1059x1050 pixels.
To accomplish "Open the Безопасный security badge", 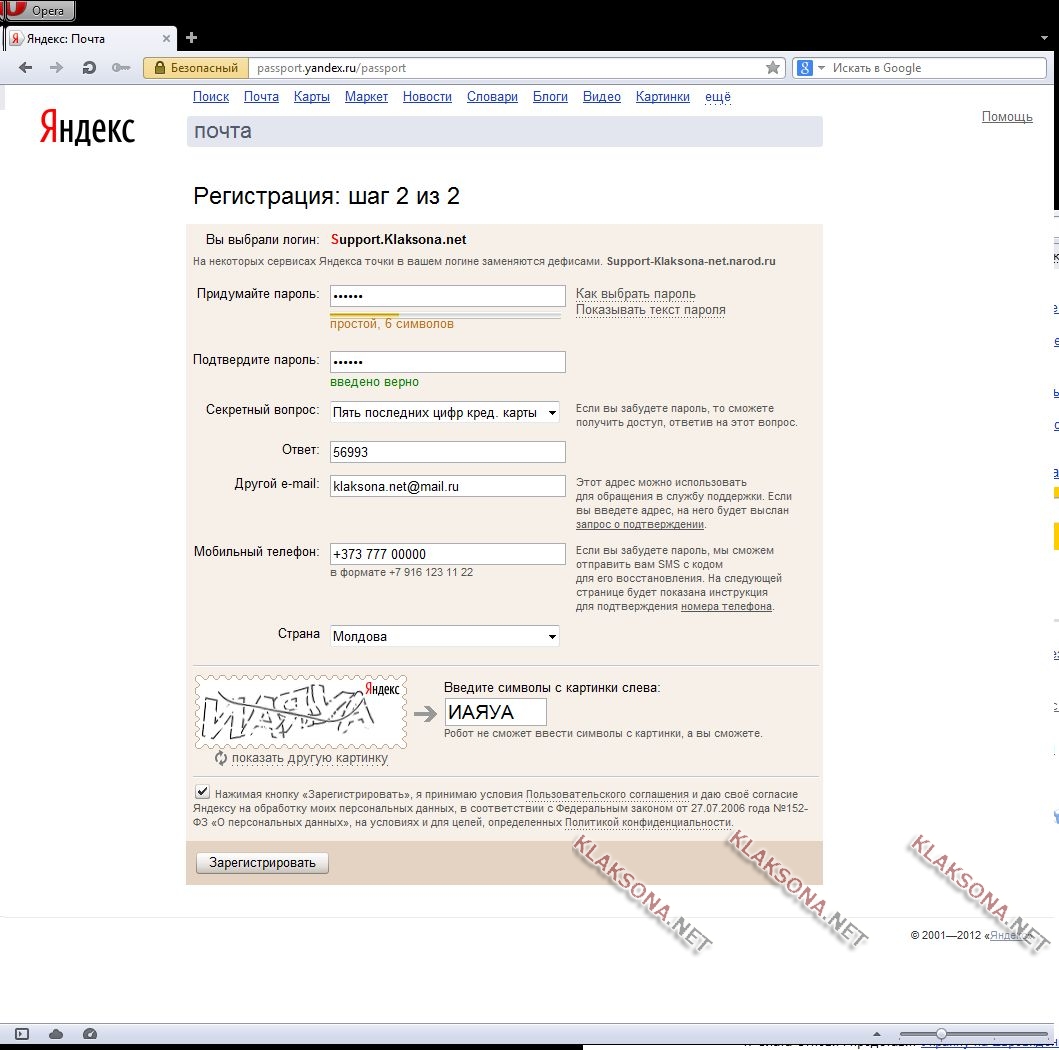I will (196, 68).
